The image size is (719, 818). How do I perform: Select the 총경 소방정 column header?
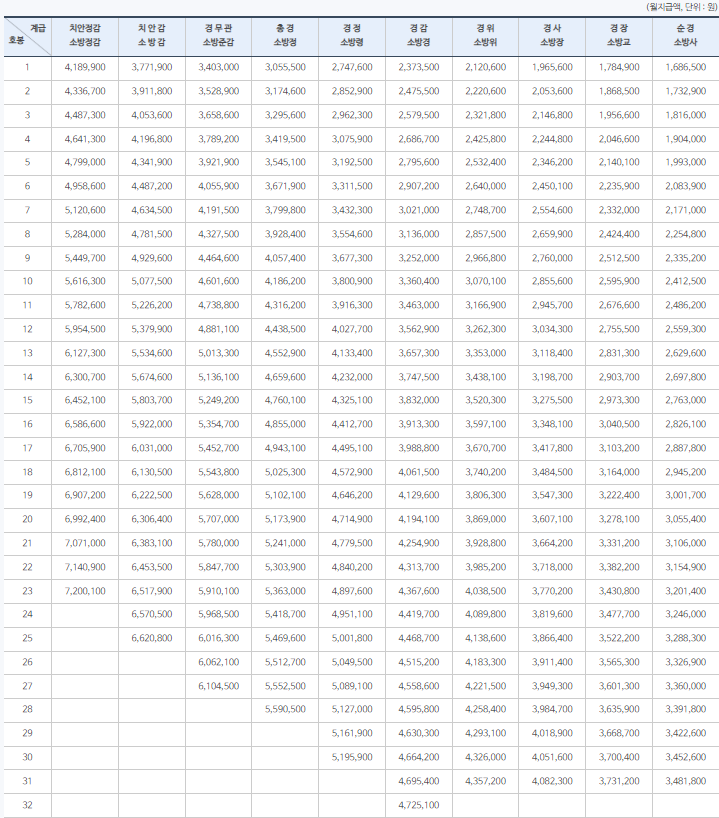pos(285,35)
